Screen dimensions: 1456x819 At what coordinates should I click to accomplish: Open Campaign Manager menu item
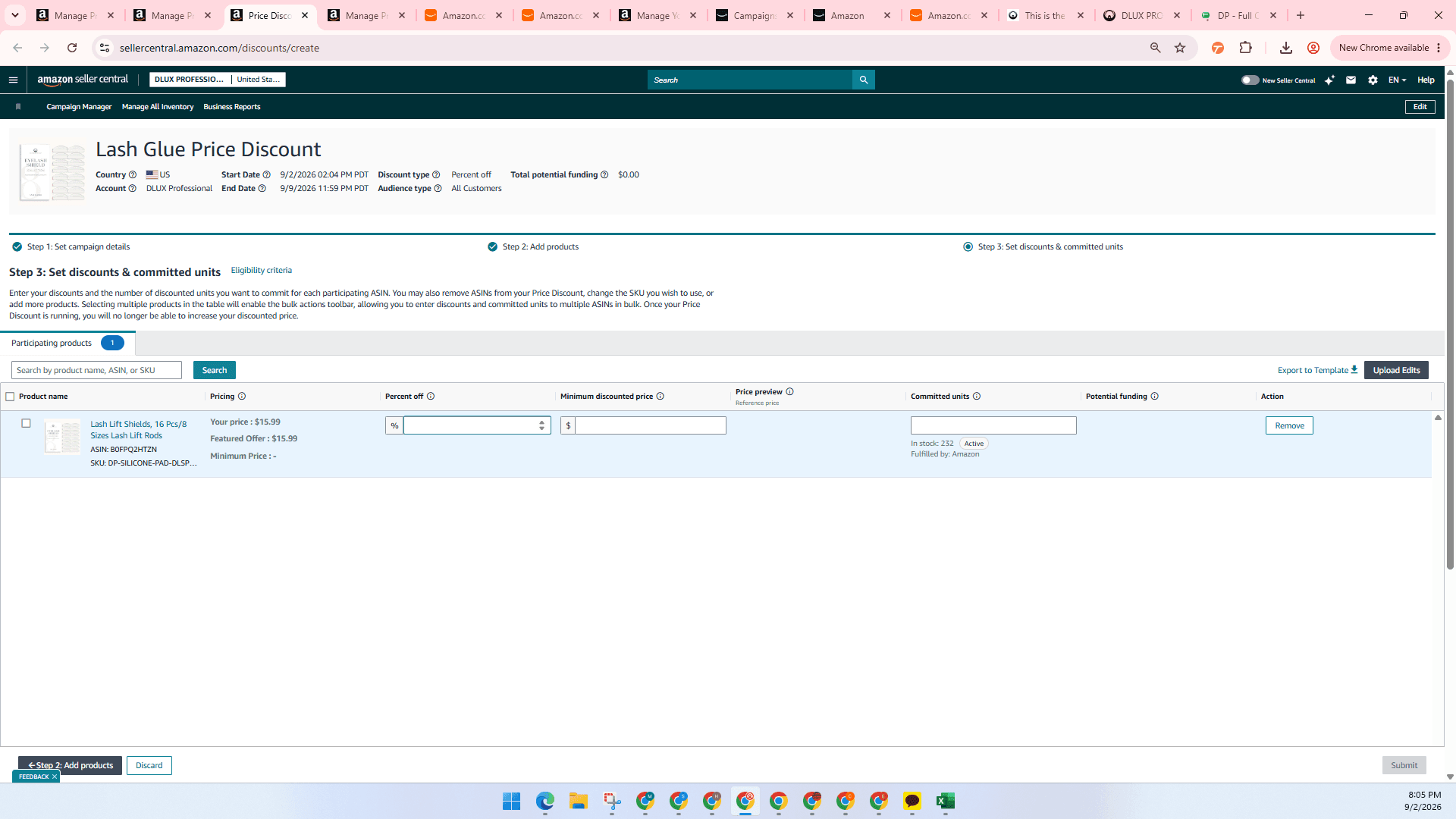[79, 107]
